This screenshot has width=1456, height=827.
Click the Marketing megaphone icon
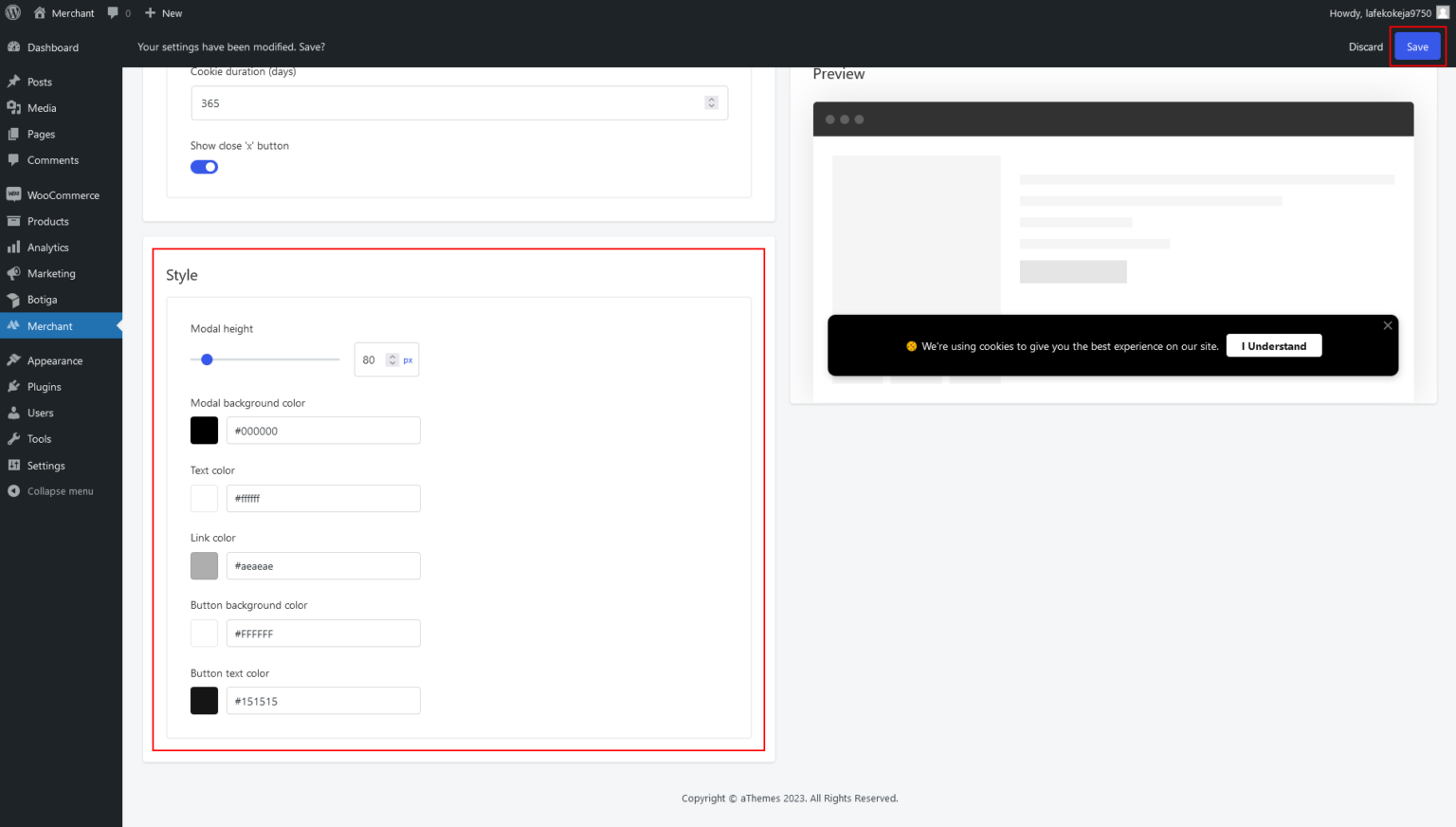pos(13,273)
